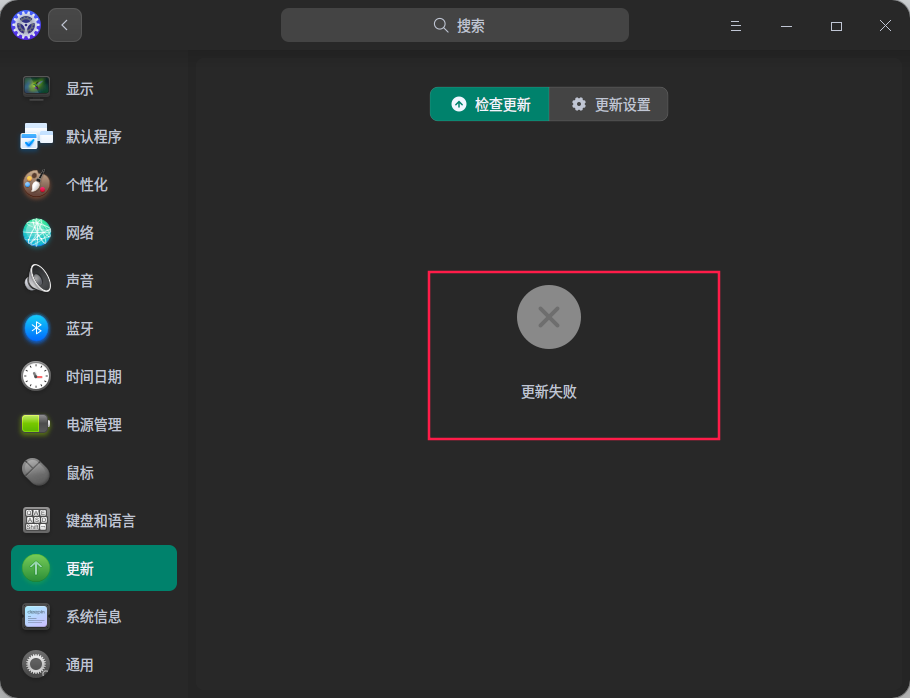Go back with the arrow button

[64, 25]
